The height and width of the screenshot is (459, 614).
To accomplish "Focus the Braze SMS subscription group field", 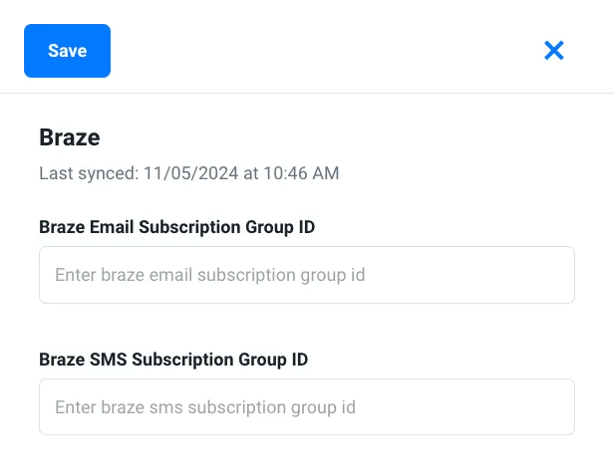I will [306, 407].
